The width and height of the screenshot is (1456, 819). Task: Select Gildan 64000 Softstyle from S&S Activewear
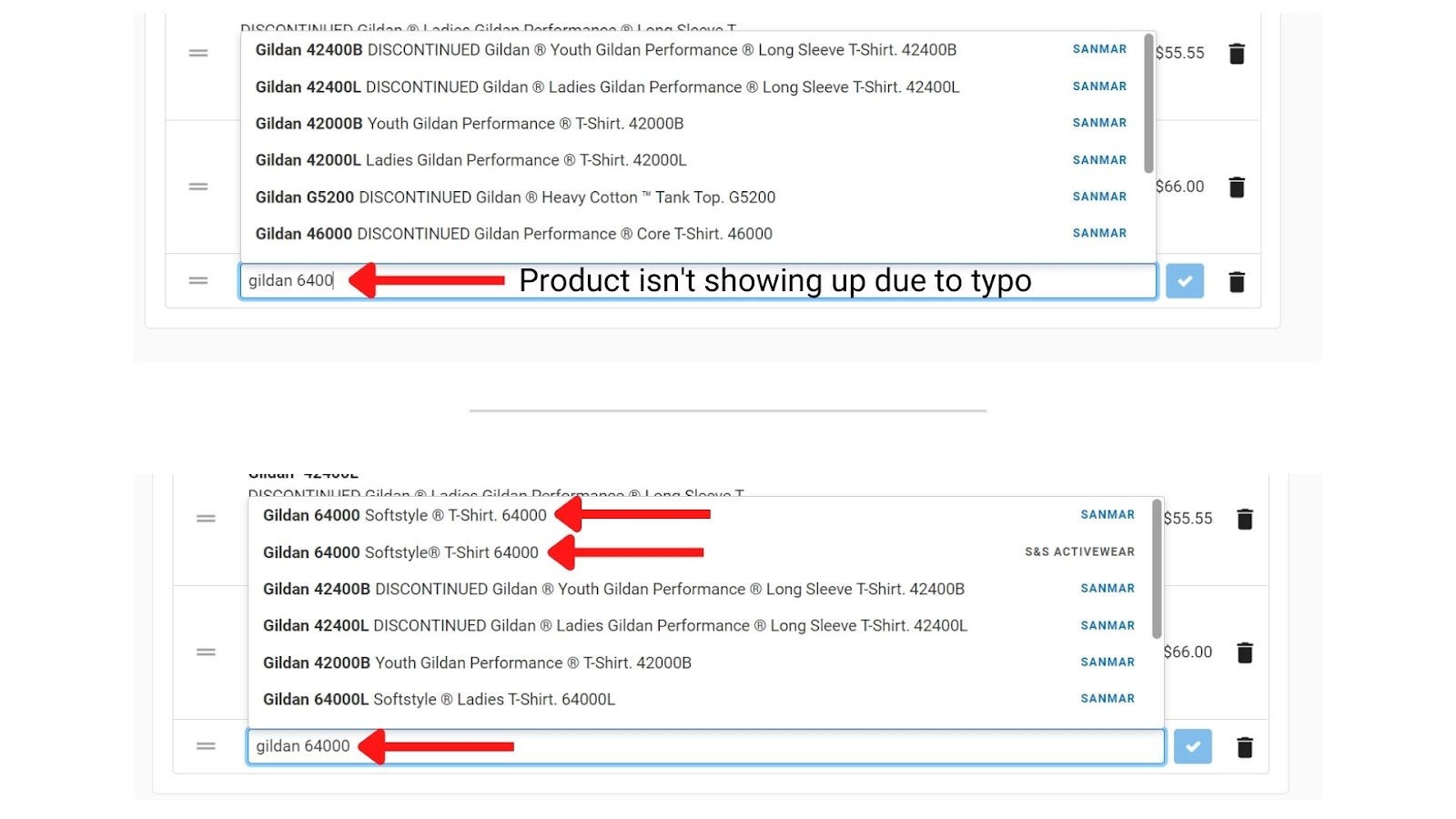tap(701, 552)
